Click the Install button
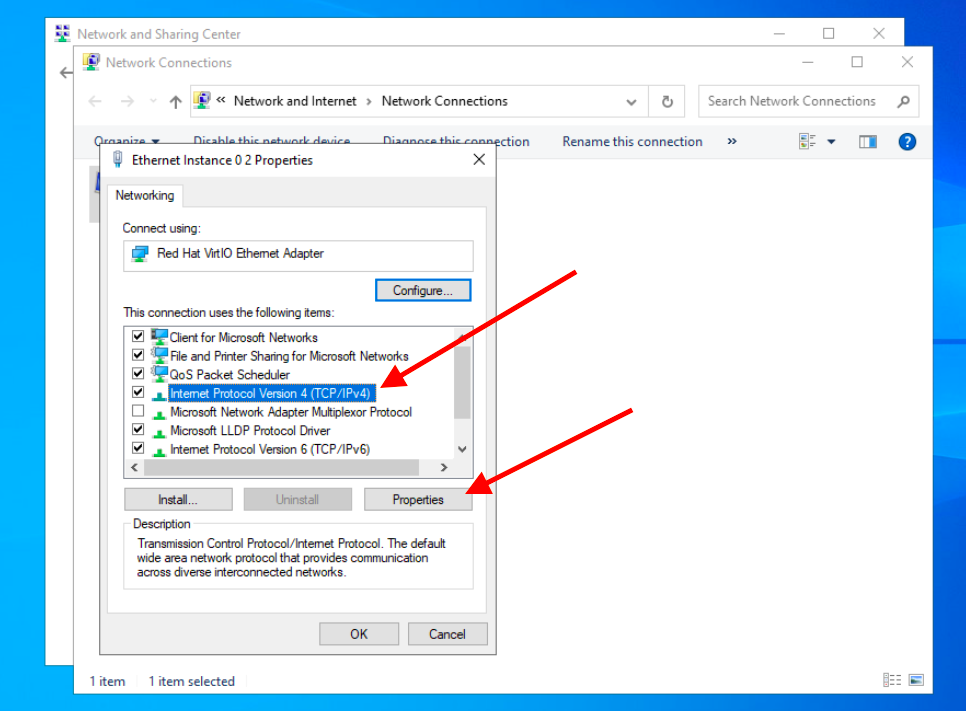 point(178,500)
